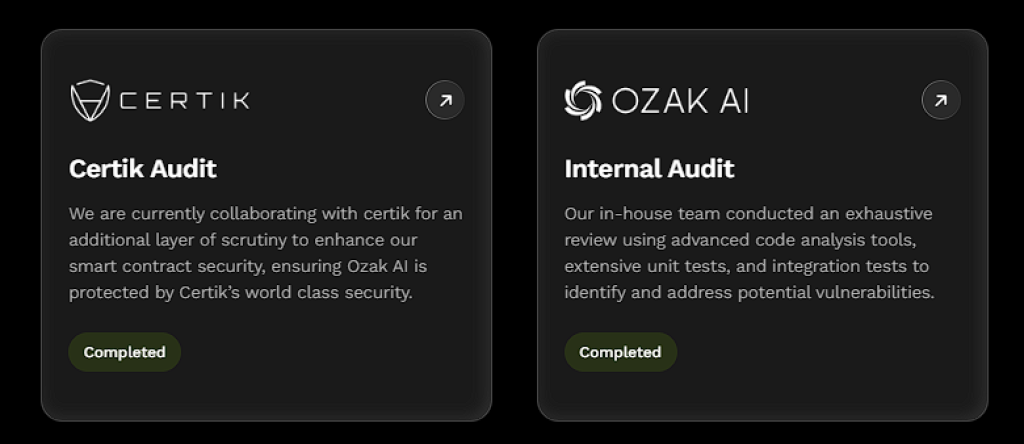
Task: Select the Certik Audit heading
Action: click(x=142, y=168)
